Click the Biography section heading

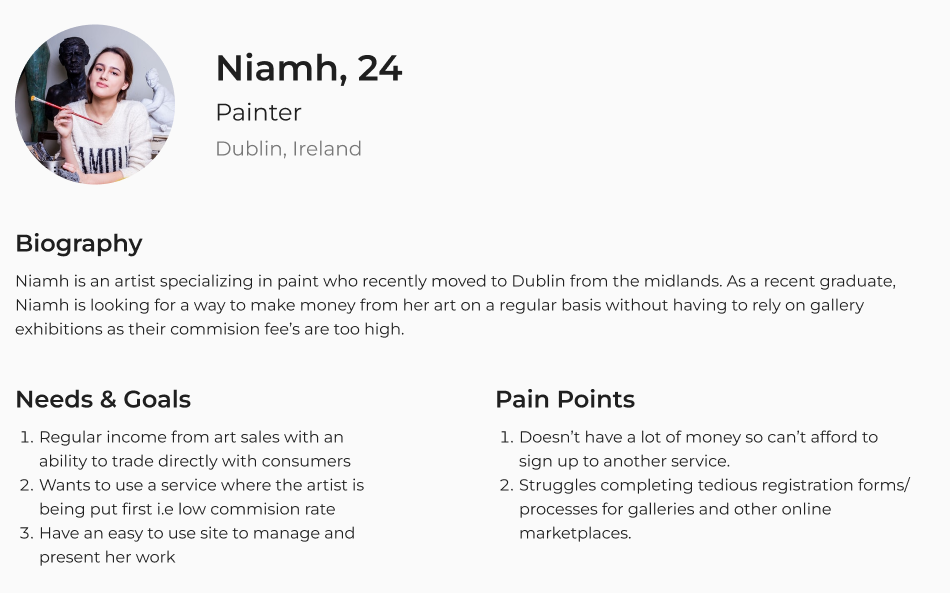click(x=78, y=243)
